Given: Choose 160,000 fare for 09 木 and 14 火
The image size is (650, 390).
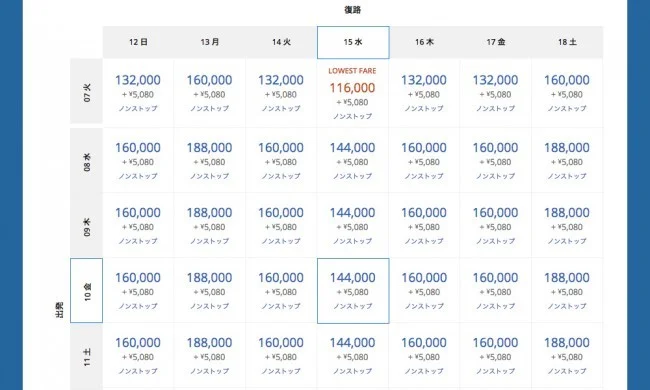Looking at the screenshot, I should coord(281,225).
